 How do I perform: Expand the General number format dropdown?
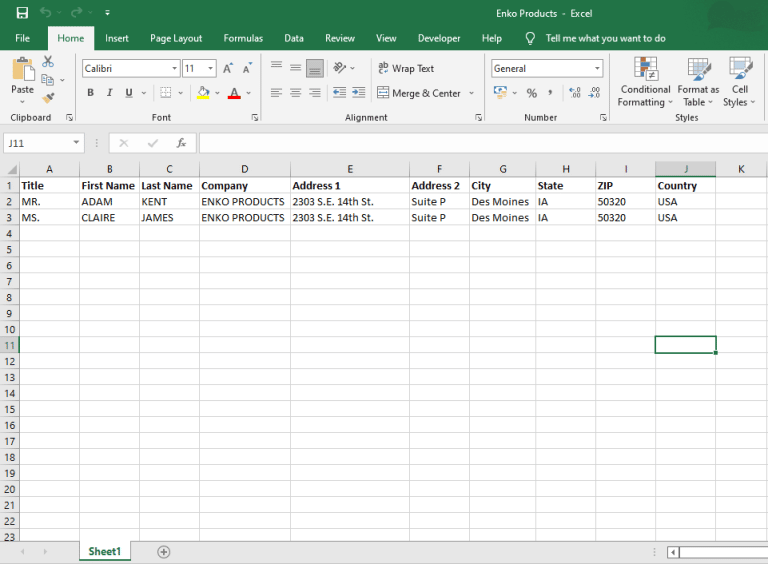[598, 69]
